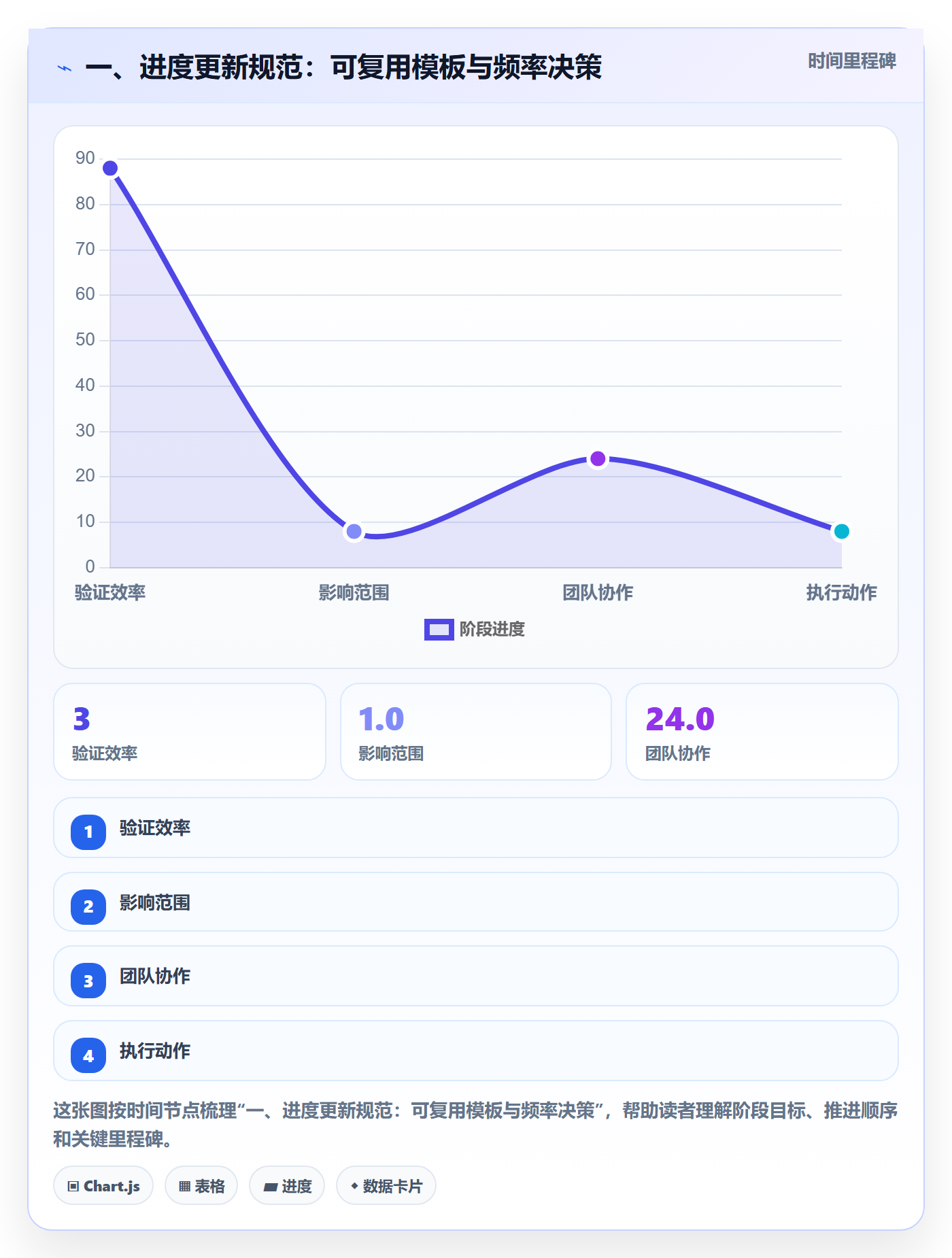Select the blue number 3 badge
Image resolution: width=952 pixels, height=1258 pixels.
(x=88, y=981)
